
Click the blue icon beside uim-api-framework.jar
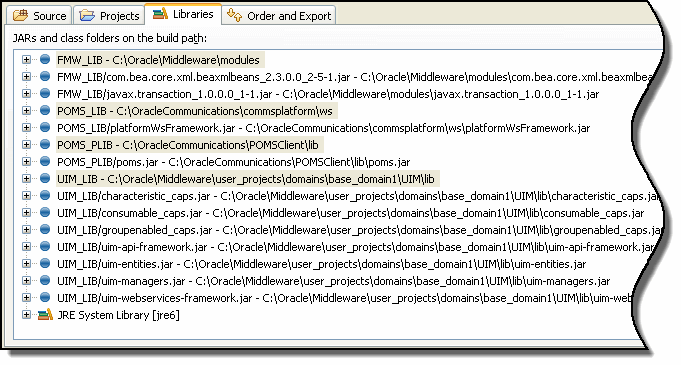point(45,246)
